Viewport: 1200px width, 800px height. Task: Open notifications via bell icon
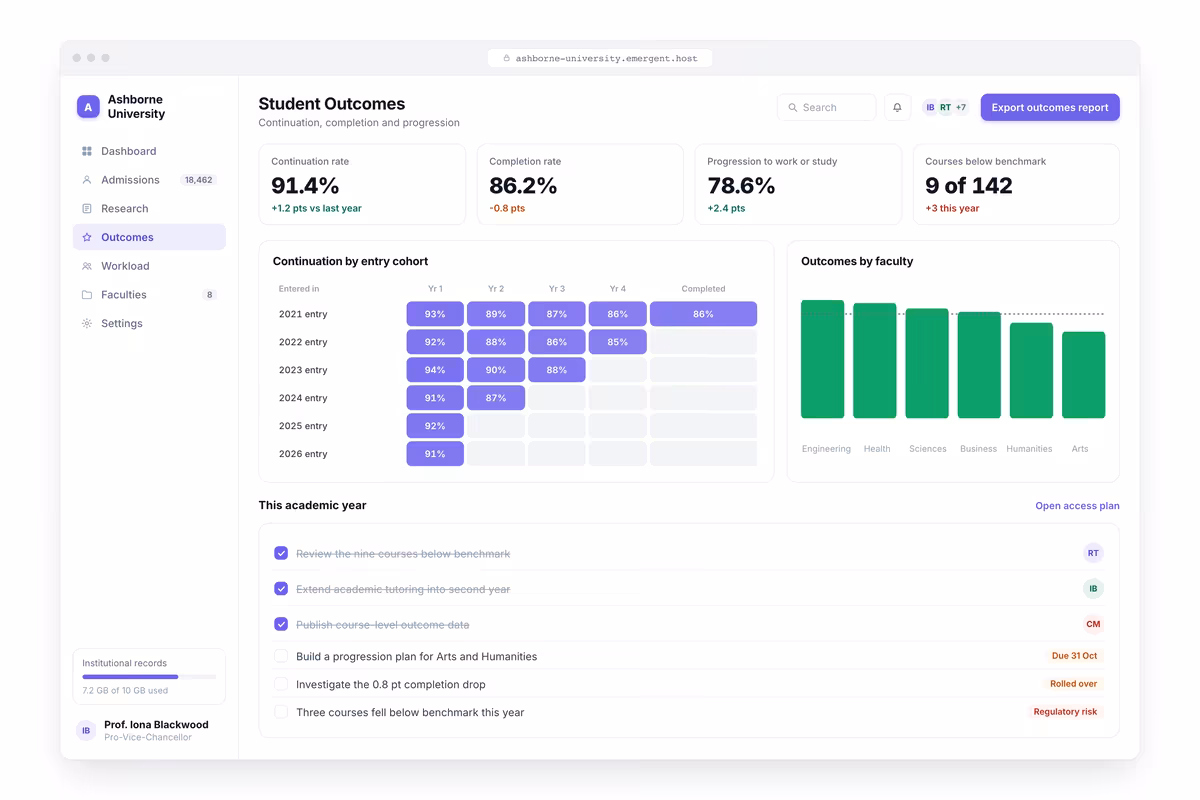point(897,107)
